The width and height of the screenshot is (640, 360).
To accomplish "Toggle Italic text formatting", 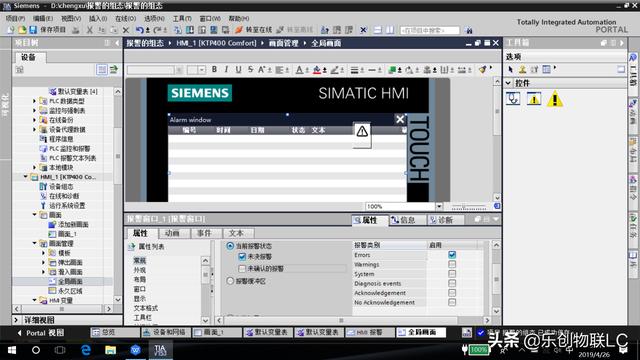I will coord(226,70).
